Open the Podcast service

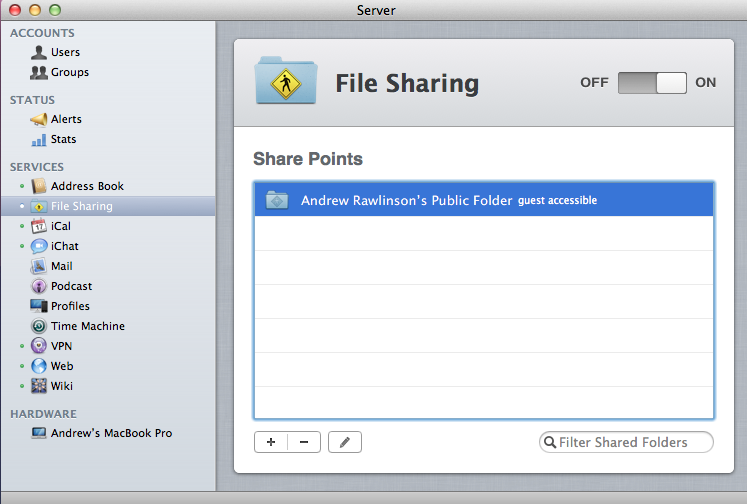[x=71, y=286]
